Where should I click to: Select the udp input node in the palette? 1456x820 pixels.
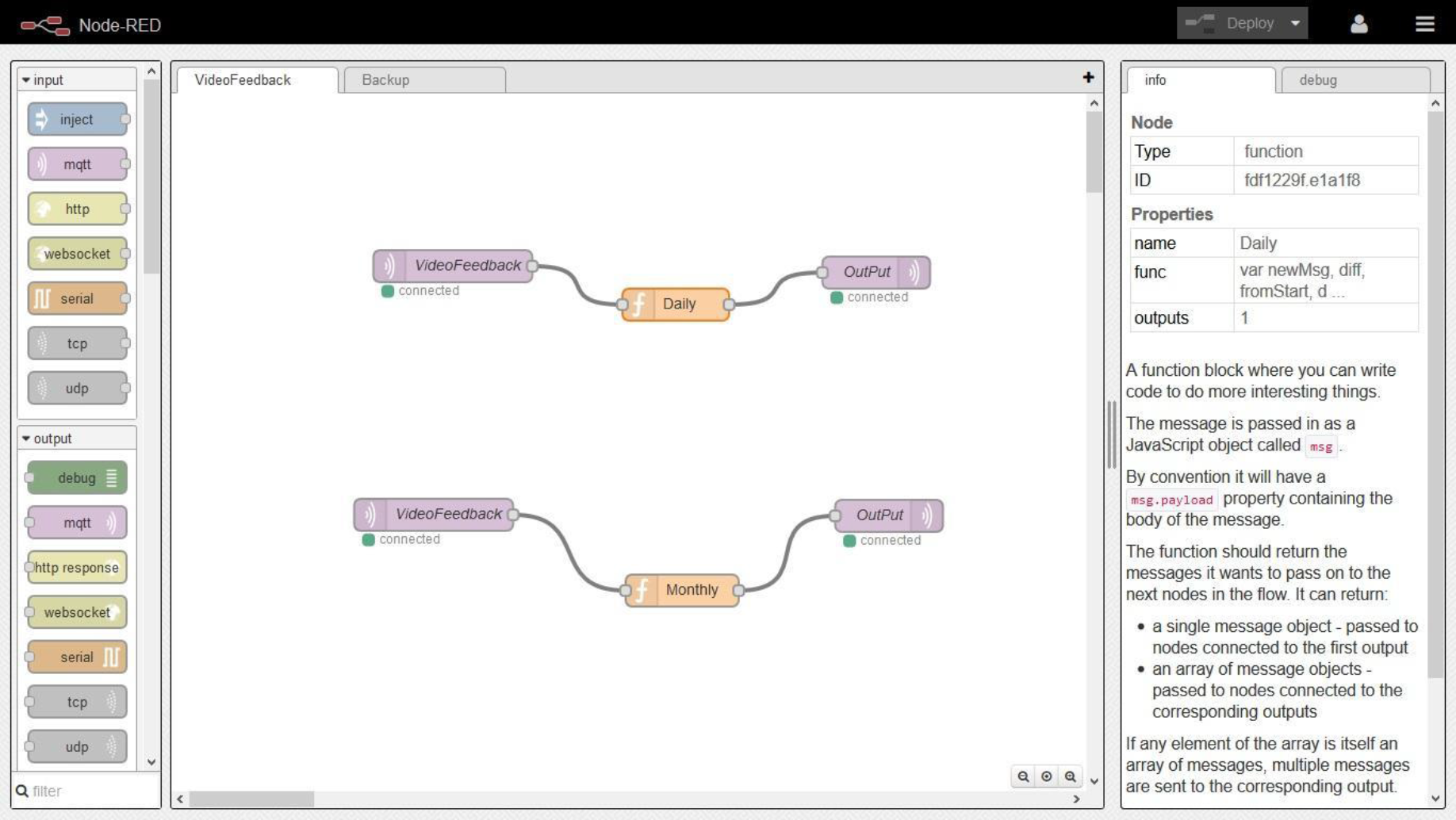pyautogui.click(x=77, y=389)
